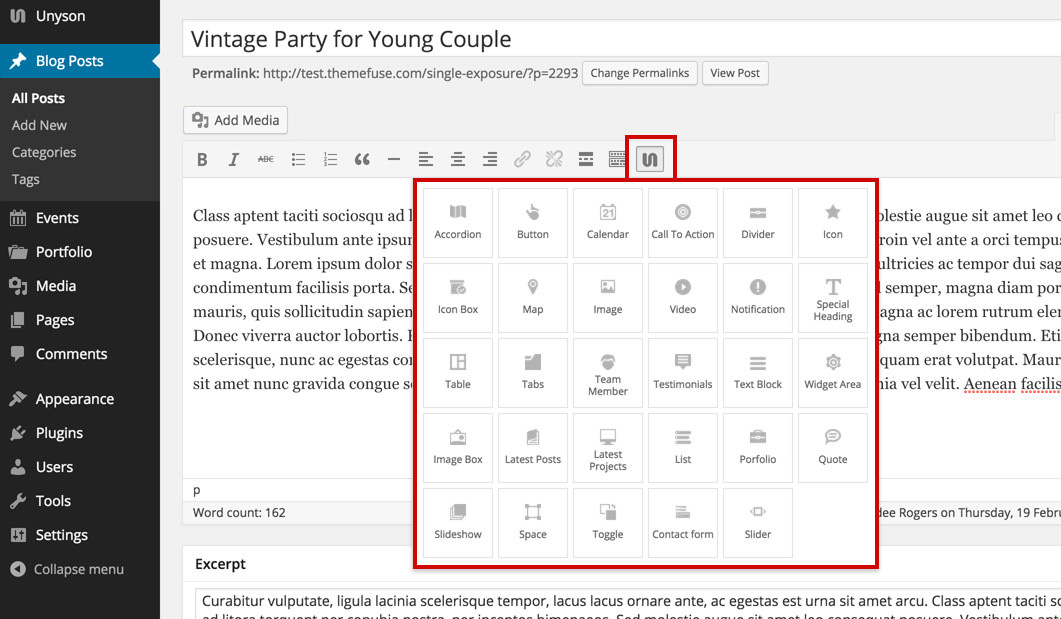Insert the Latest Projects shortcode
The width and height of the screenshot is (1061, 619).
[x=608, y=448]
